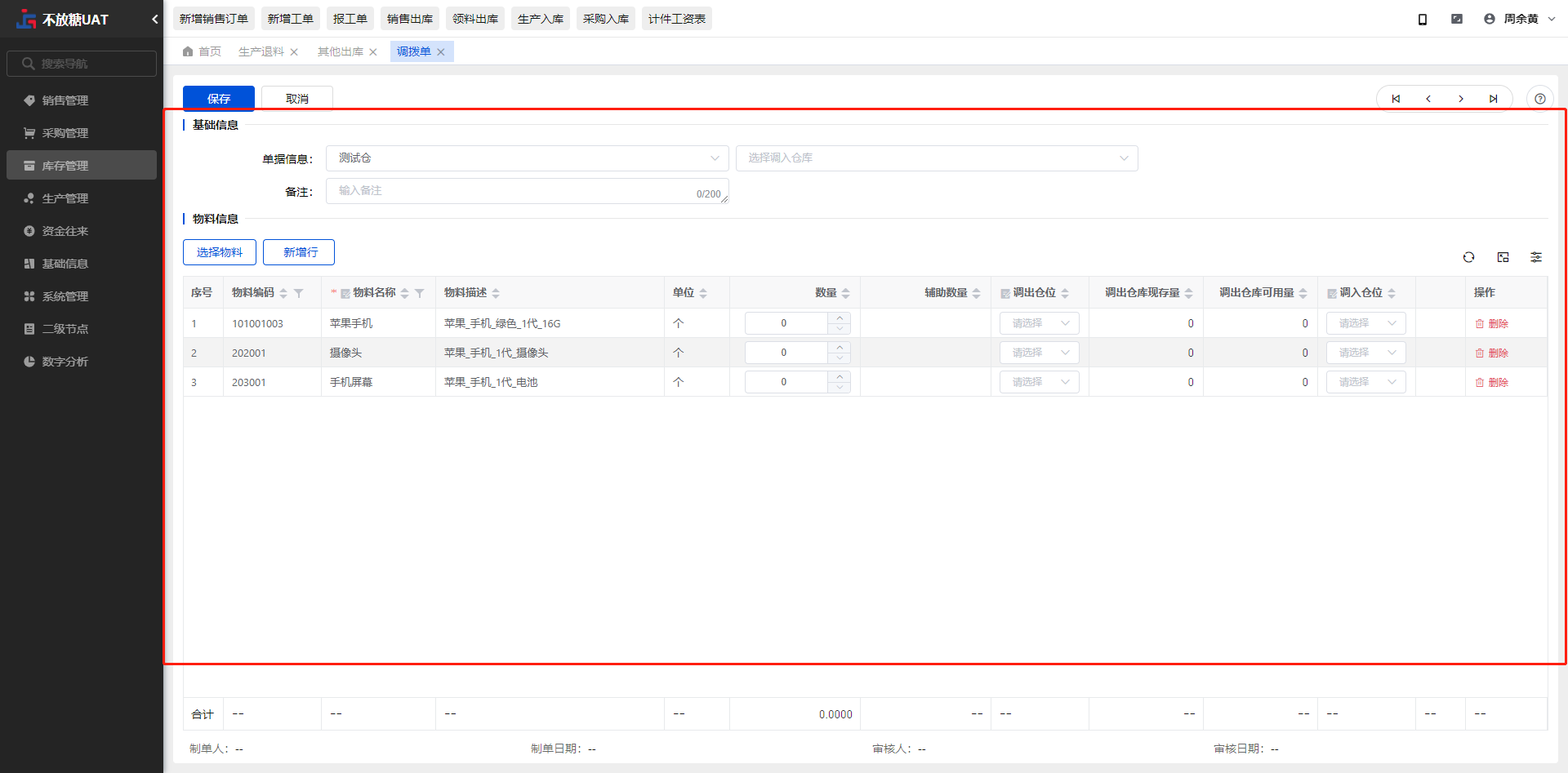1568x773 pixels.
Task: Open 计件工资表 shortcut
Action: click(x=677, y=19)
